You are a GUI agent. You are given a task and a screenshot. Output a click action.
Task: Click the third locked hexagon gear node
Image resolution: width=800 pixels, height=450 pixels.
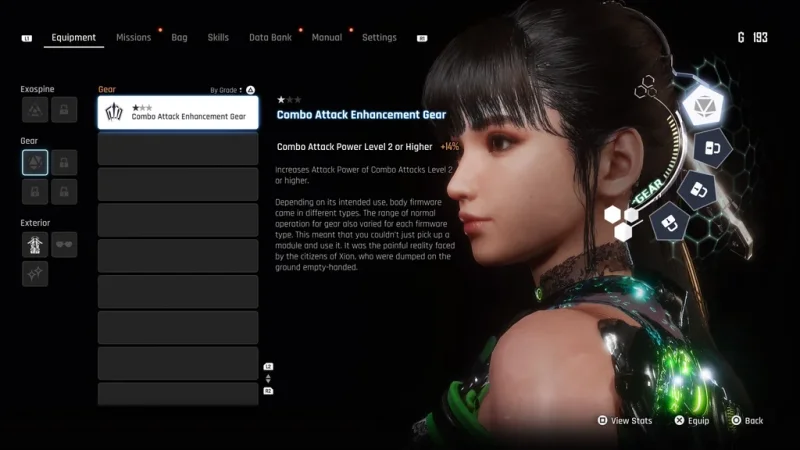point(697,190)
